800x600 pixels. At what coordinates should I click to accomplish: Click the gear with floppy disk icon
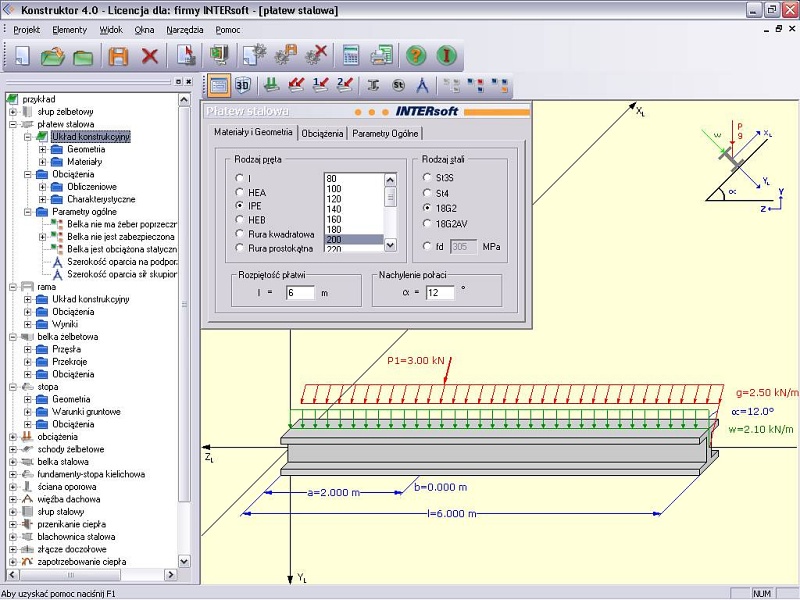[286, 55]
